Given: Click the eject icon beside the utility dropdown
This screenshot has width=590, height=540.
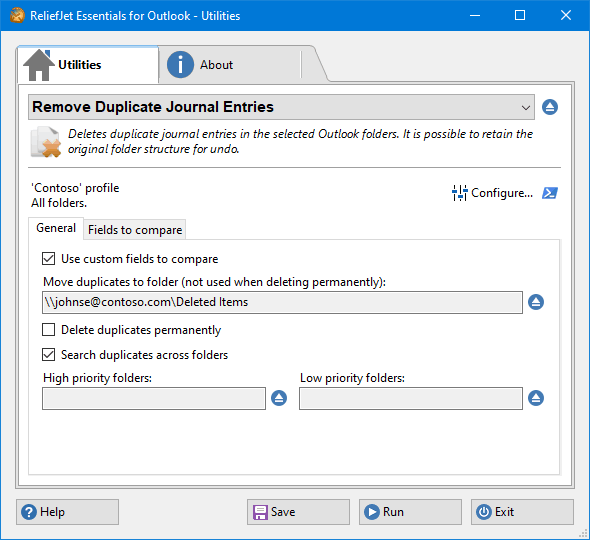Looking at the screenshot, I should click(x=550, y=107).
